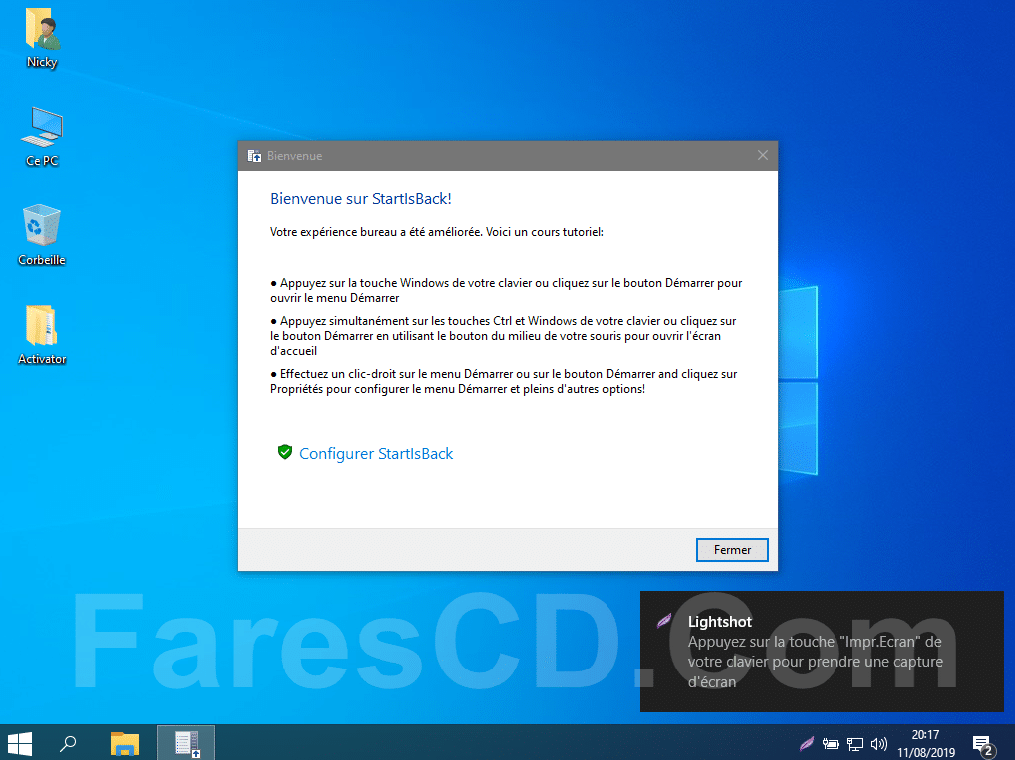This screenshot has height=760, width=1015.
Task: Click the bullet about Ctrl et Windows
Action: tap(503, 335)
